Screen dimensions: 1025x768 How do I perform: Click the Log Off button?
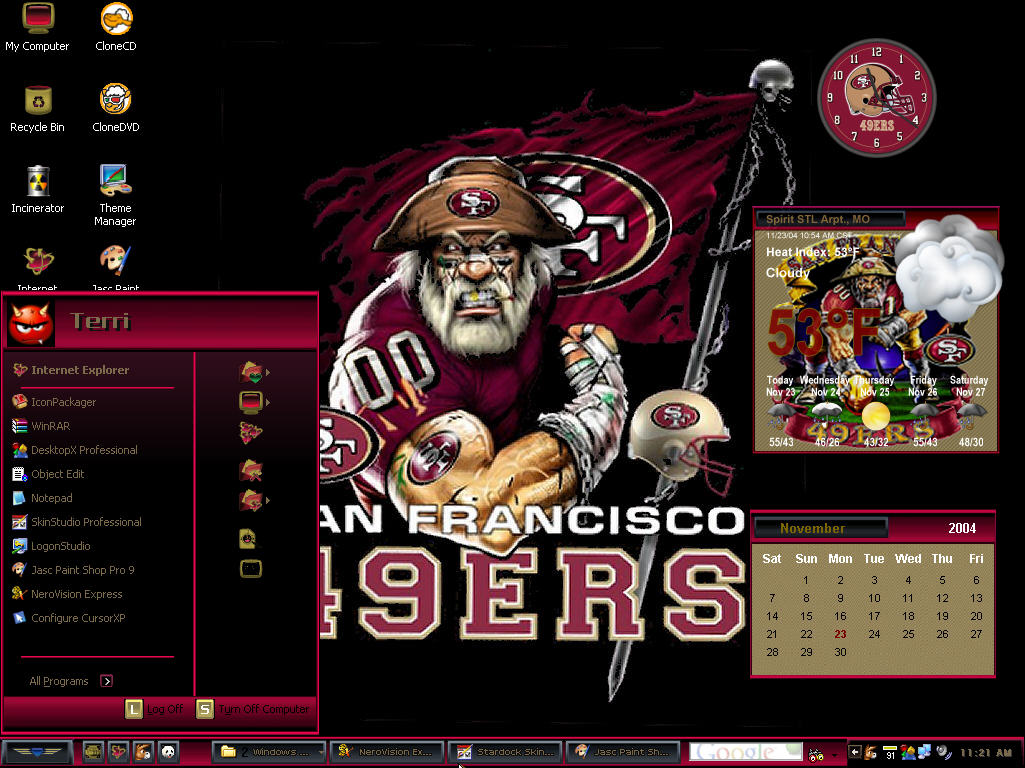click(154, 709)
